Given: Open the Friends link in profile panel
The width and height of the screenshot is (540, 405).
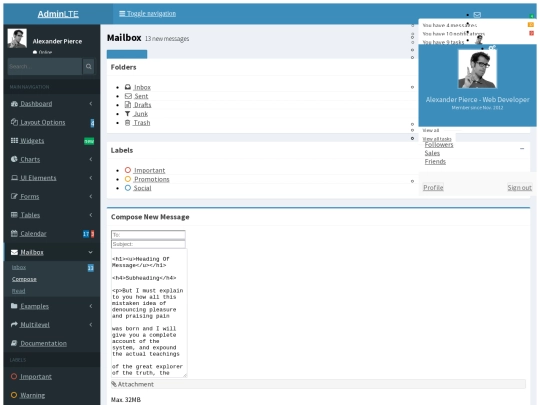Looking at the screenshot, I should (435, 162).
